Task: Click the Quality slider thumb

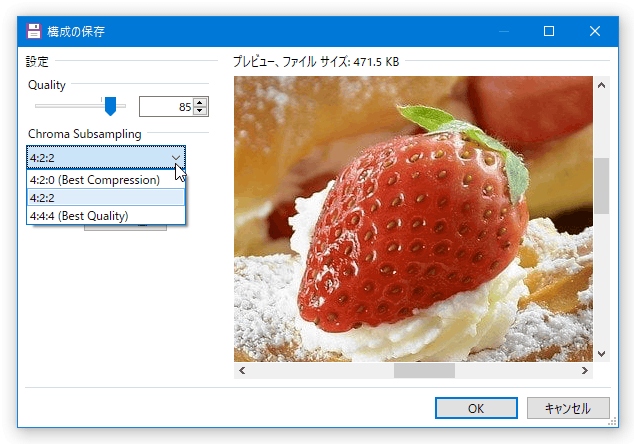Action: tap(110, 106)
